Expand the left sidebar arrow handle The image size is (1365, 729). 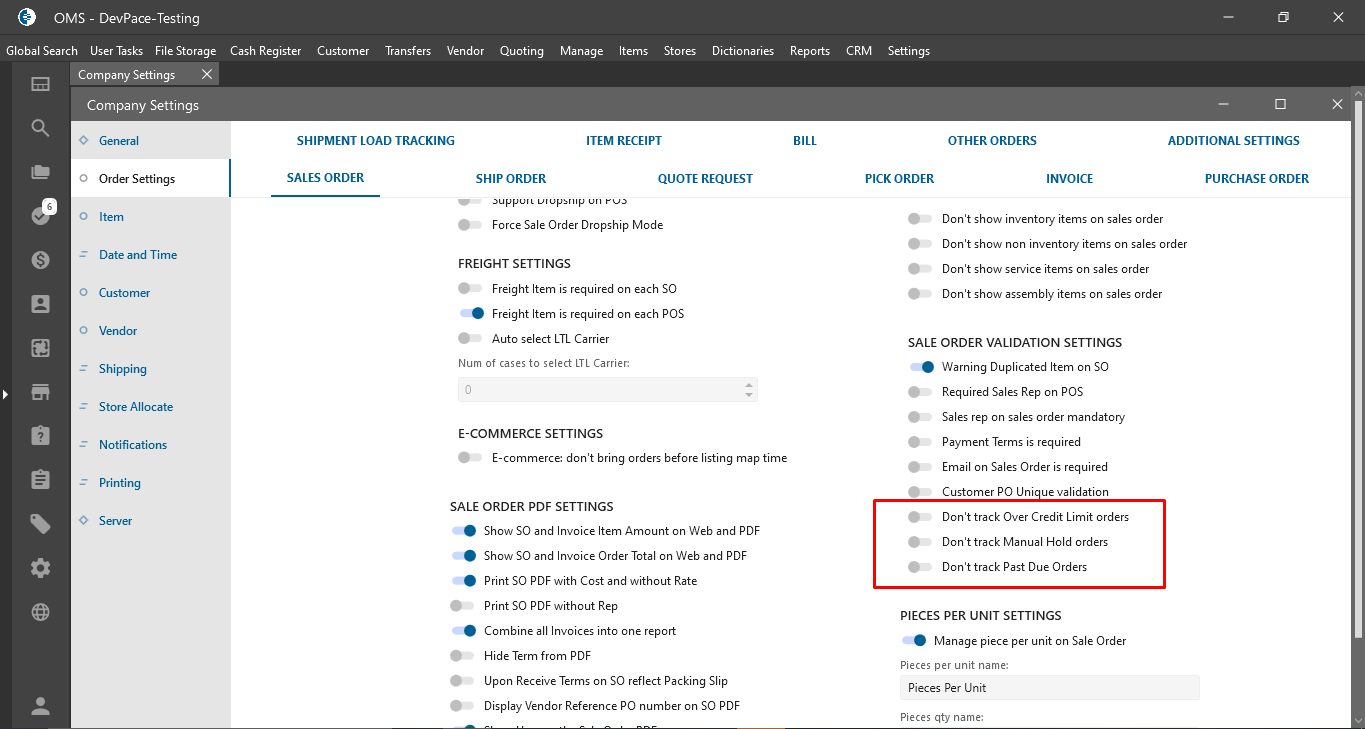coord(5,395)
